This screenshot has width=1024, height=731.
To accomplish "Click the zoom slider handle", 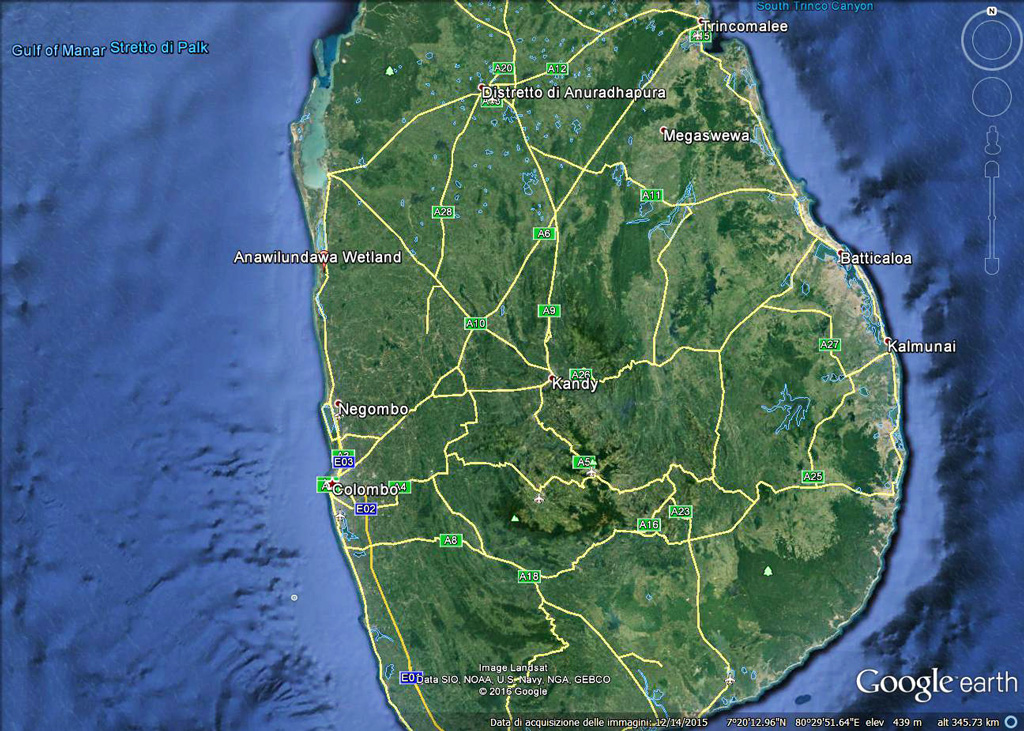I will (991, 217).
